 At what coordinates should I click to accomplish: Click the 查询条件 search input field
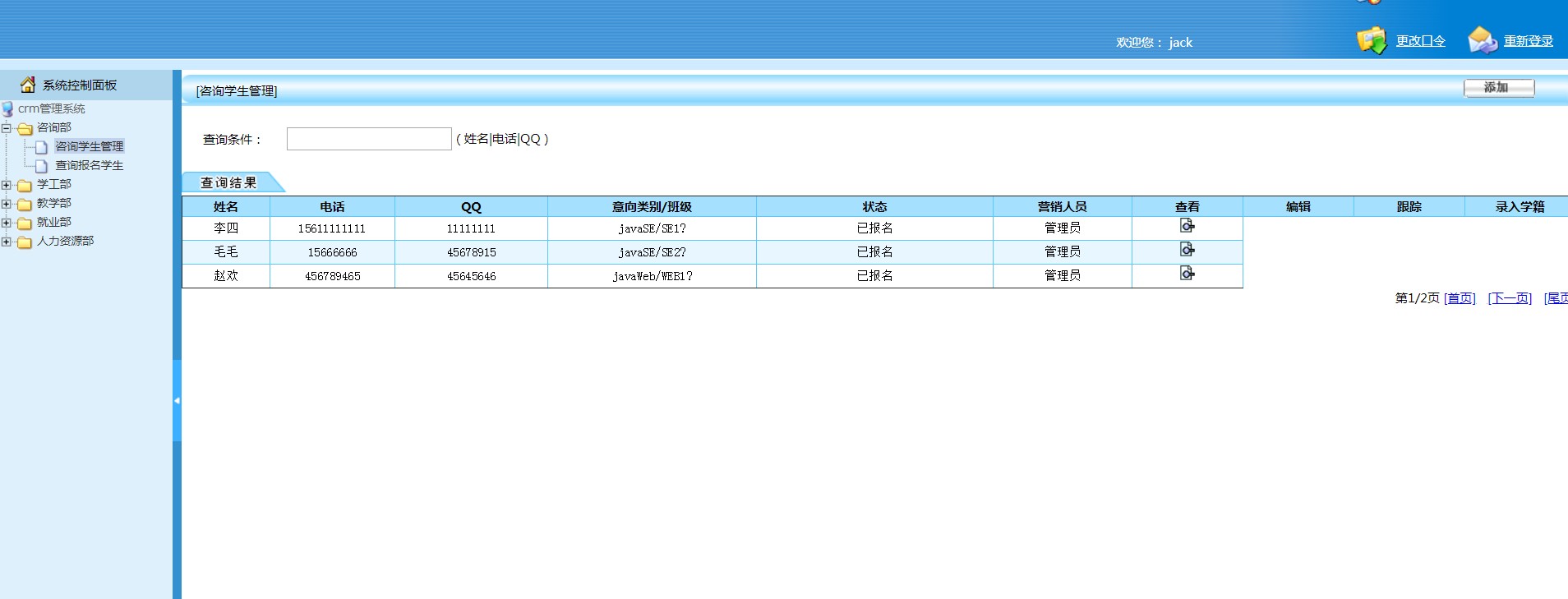click(369, 139)
